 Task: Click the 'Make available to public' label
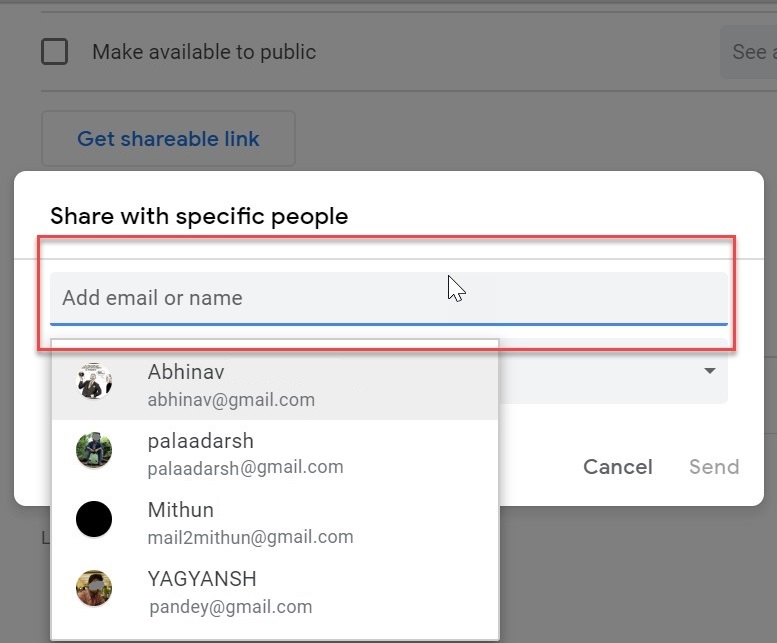(204, 52)
